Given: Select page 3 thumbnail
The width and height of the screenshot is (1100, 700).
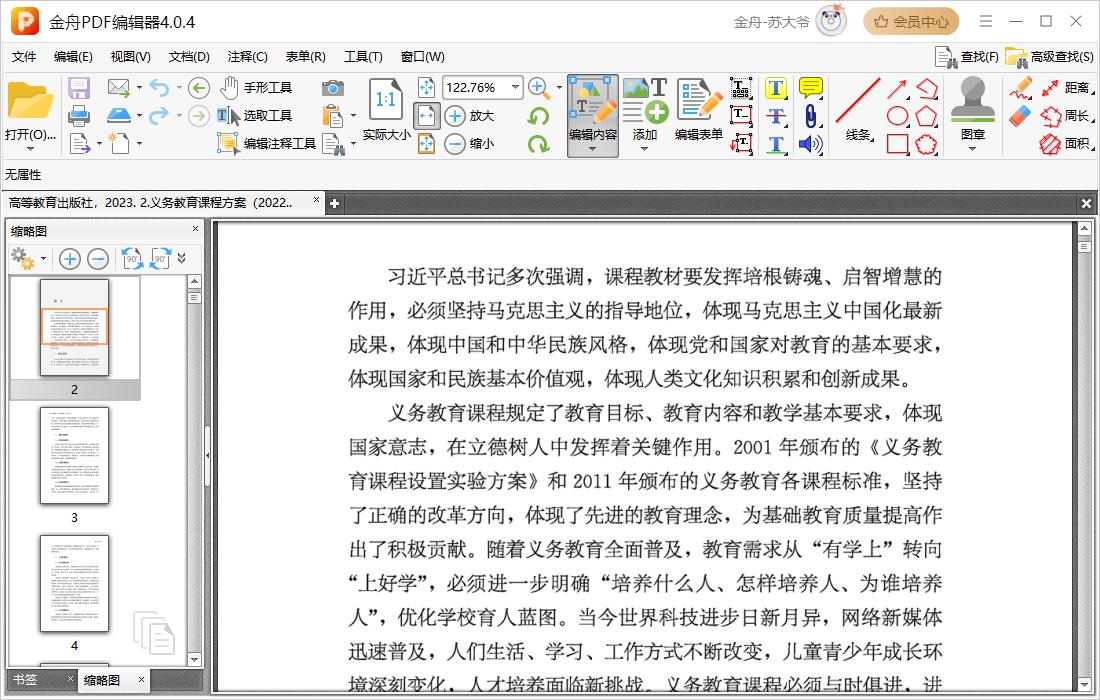Looking at the screenshot, I should (74, 456).
